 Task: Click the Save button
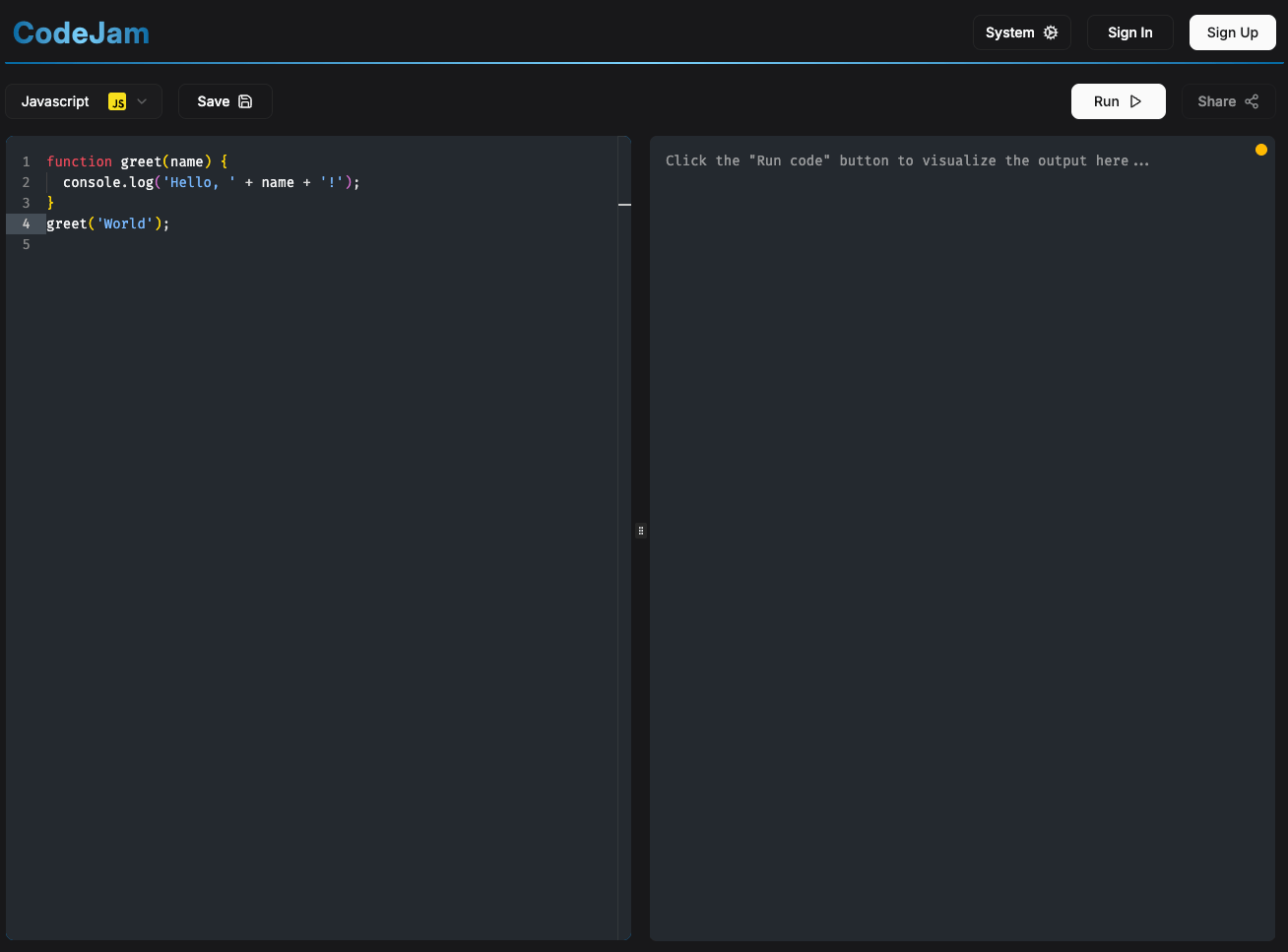pos(225,101)
